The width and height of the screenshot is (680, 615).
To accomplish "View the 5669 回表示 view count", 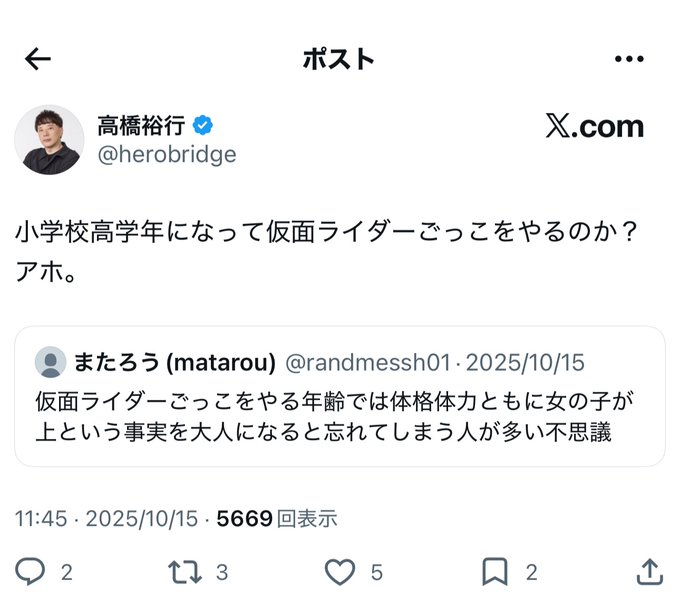I will point(277,519).
